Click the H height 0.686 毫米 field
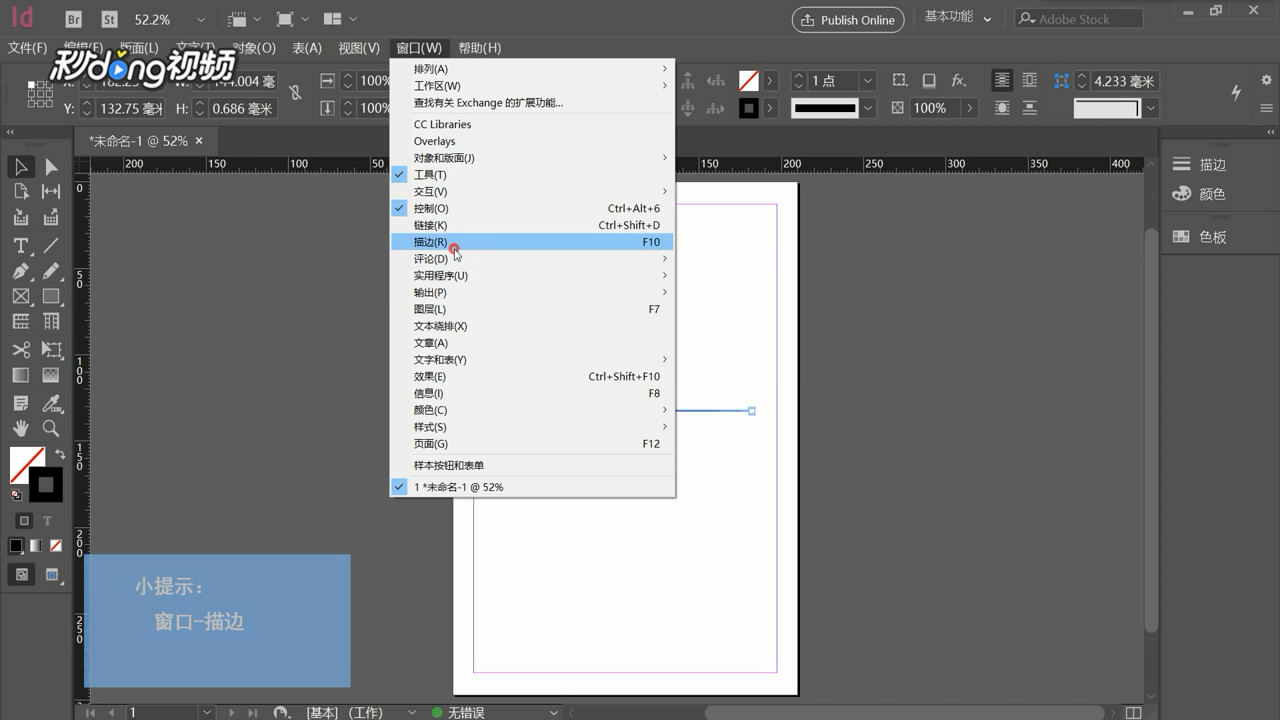Image resolution: width=1280 pixels, height=720 pixels. (x=241, y=108)
